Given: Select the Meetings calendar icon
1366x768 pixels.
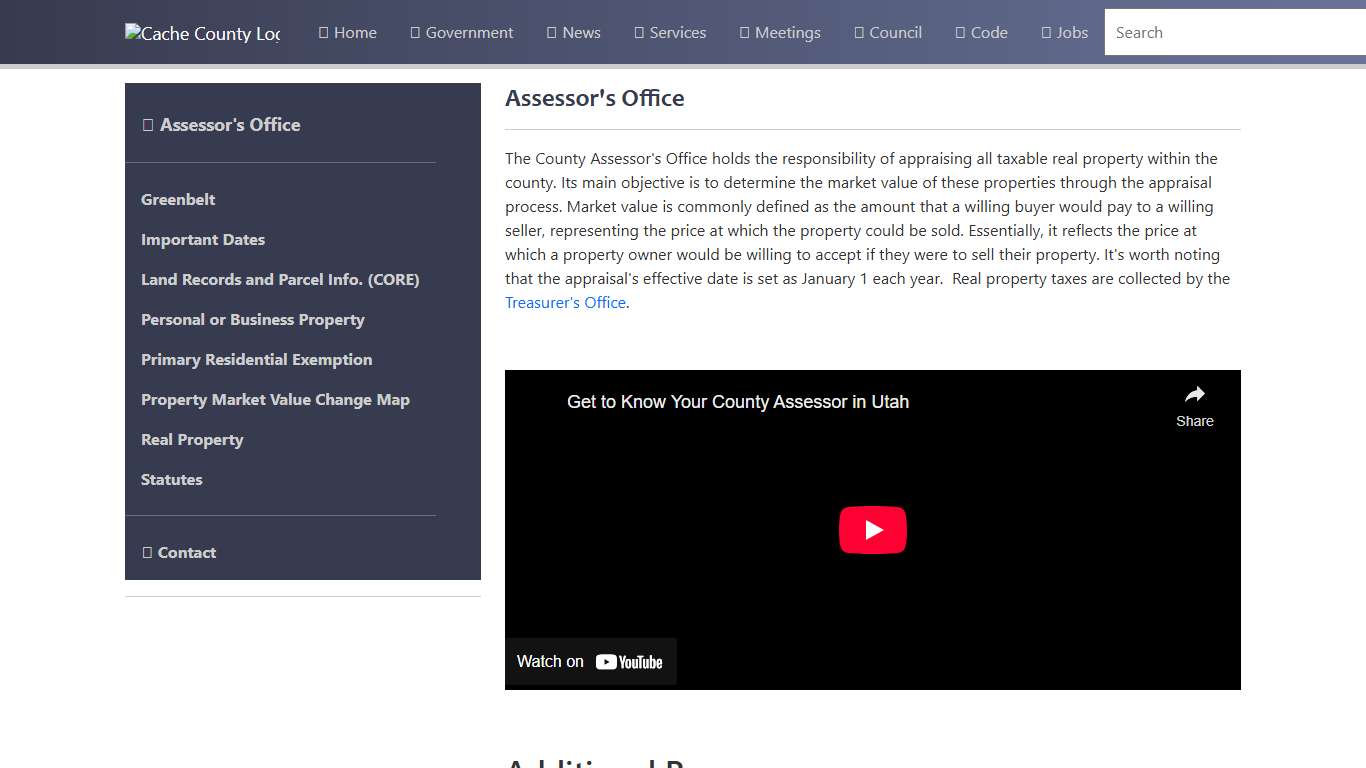Looking at the screenshot, I should click(742, 32).
